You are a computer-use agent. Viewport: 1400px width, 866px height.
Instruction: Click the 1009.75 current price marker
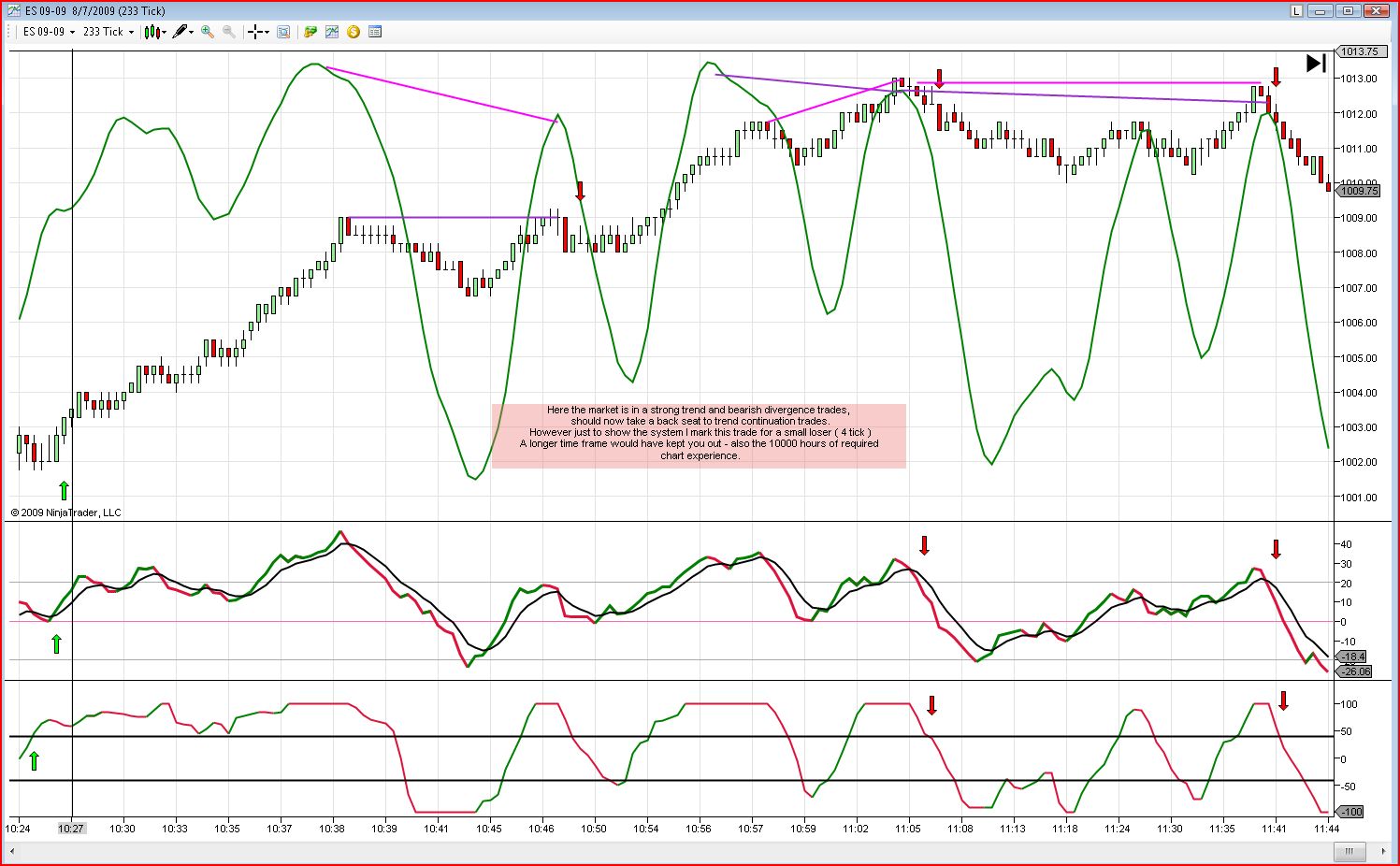1359,191
